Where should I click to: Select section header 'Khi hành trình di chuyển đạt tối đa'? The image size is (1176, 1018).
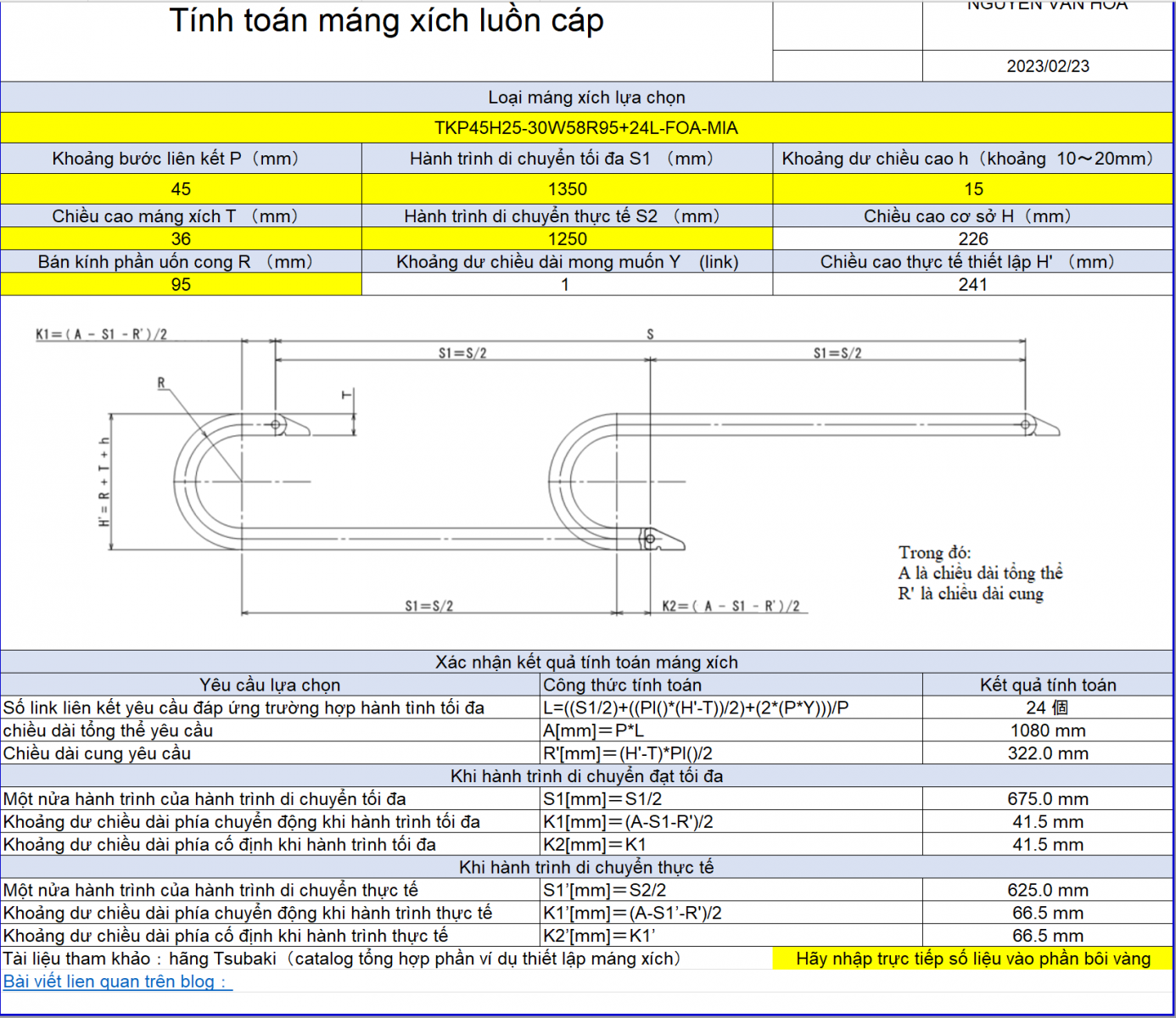[x=586, y=776]
